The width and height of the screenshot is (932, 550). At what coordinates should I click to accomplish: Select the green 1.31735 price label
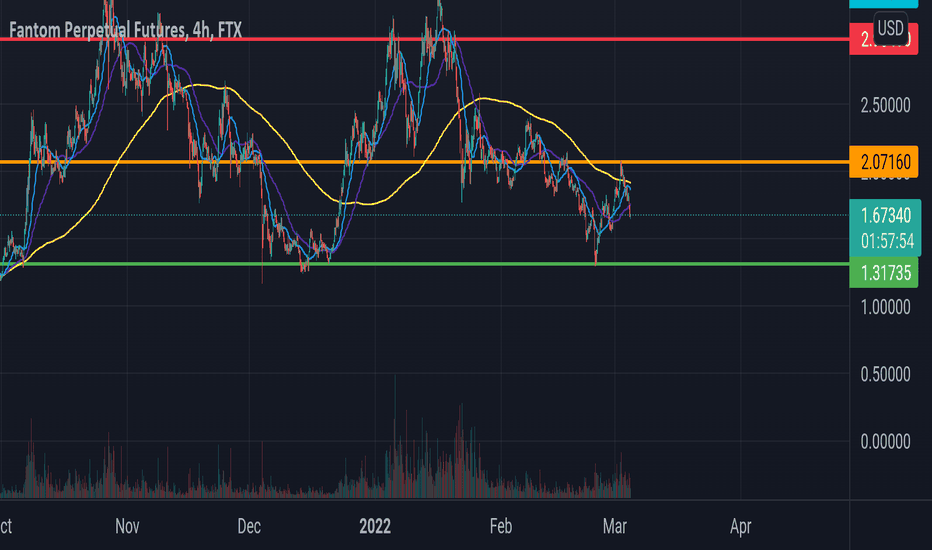(884, 273)
